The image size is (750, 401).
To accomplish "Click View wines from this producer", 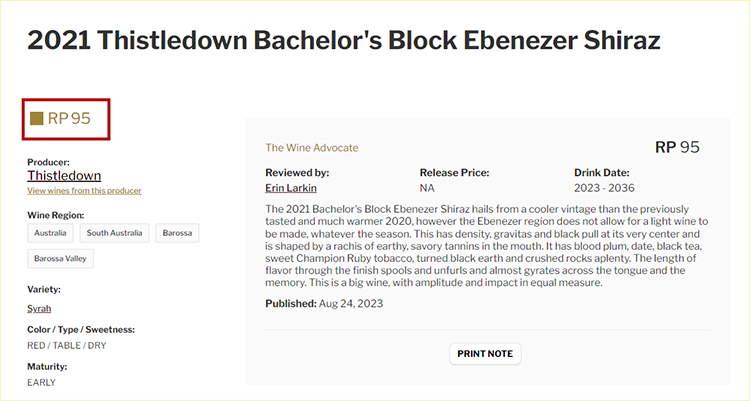I will pos(84,190).
